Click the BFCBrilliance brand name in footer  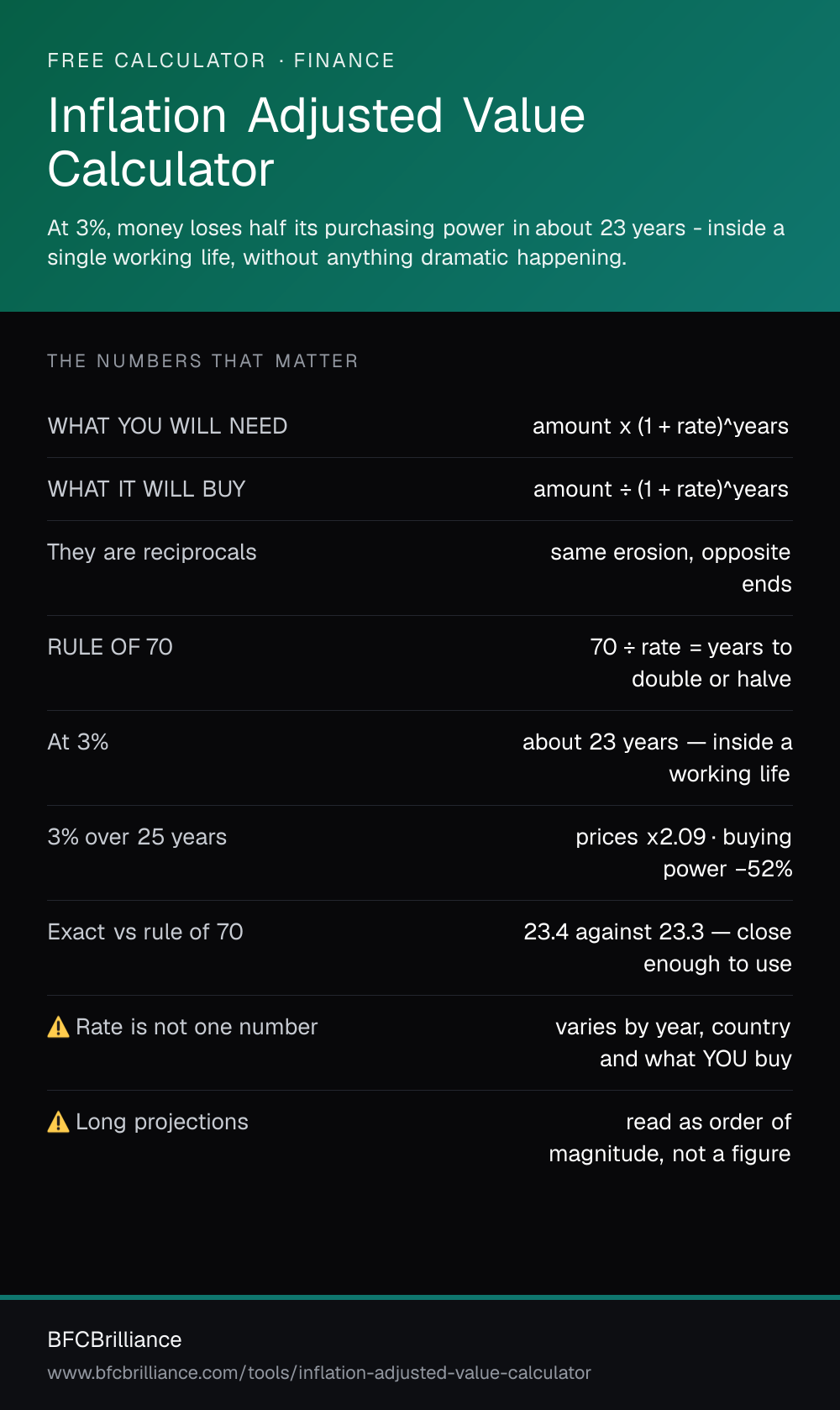115,1339
